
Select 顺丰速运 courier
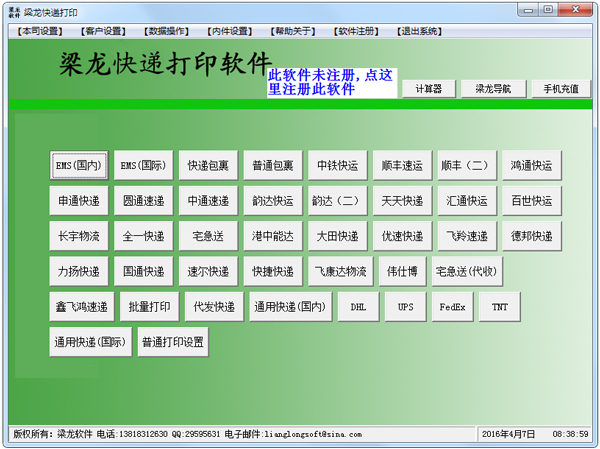point(402,165)
